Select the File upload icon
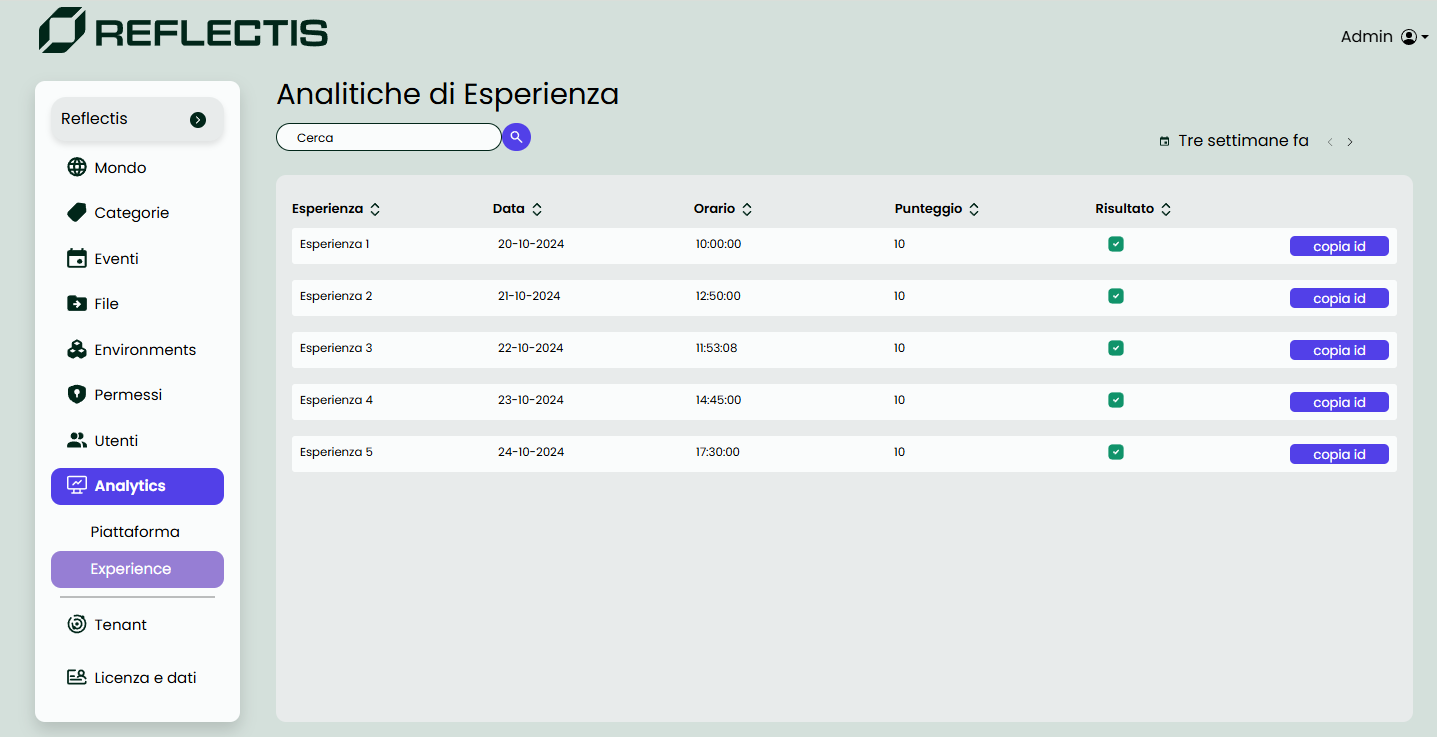This screenshot has height=737, width=1437. click(x=76, y=303)
